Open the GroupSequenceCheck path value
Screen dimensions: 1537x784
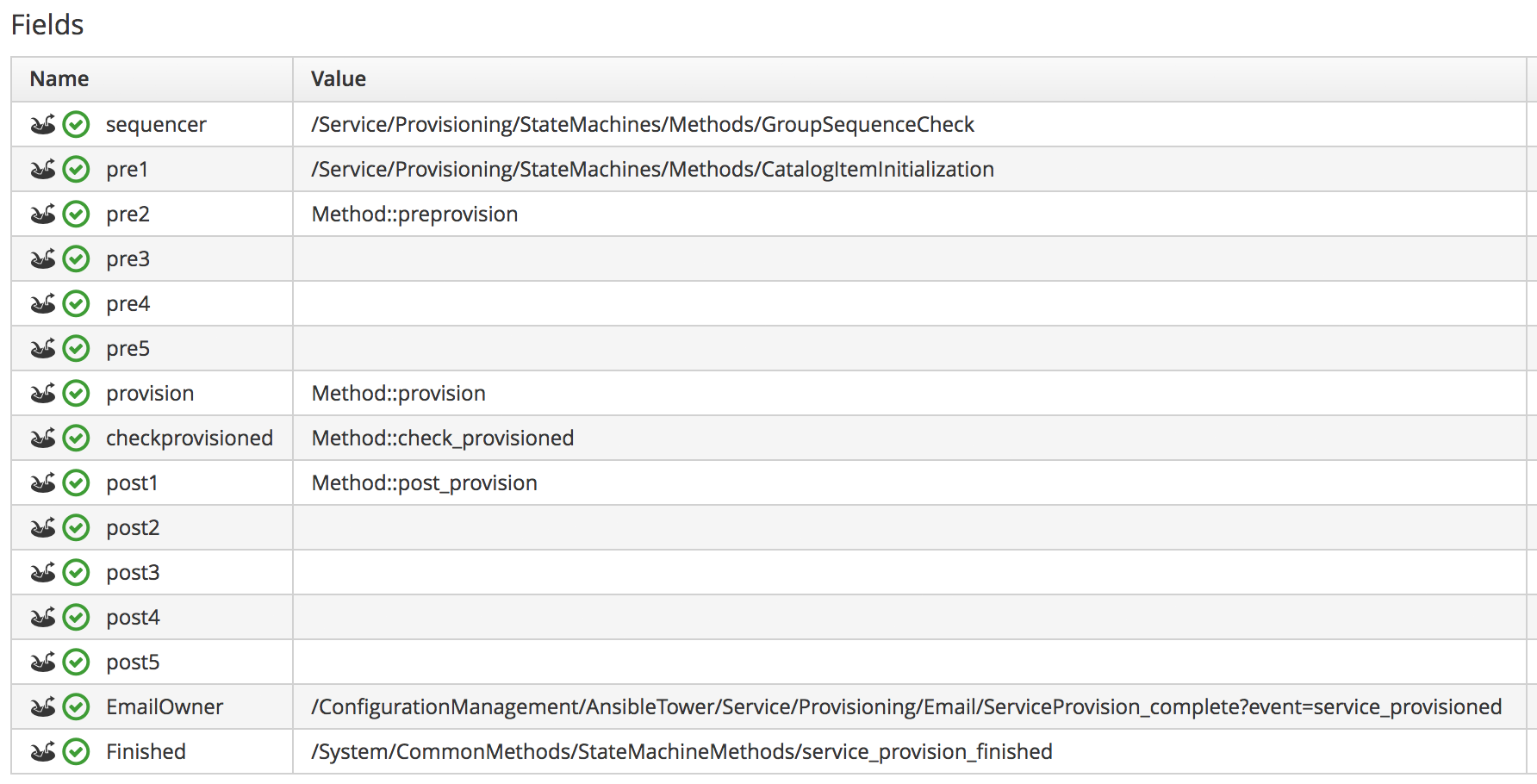643,125
